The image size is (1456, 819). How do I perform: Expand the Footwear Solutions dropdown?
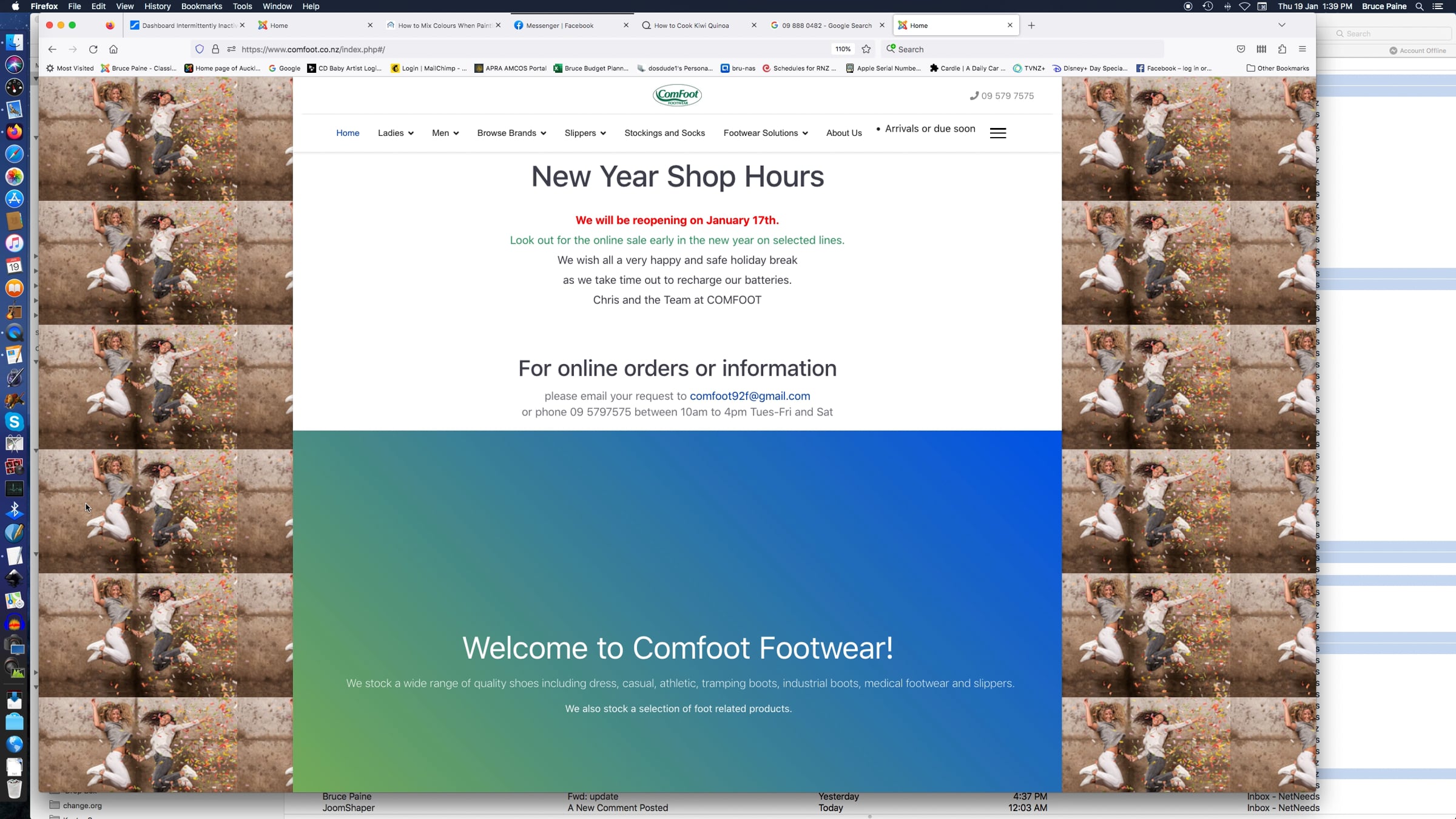click(x=766, y=133)
